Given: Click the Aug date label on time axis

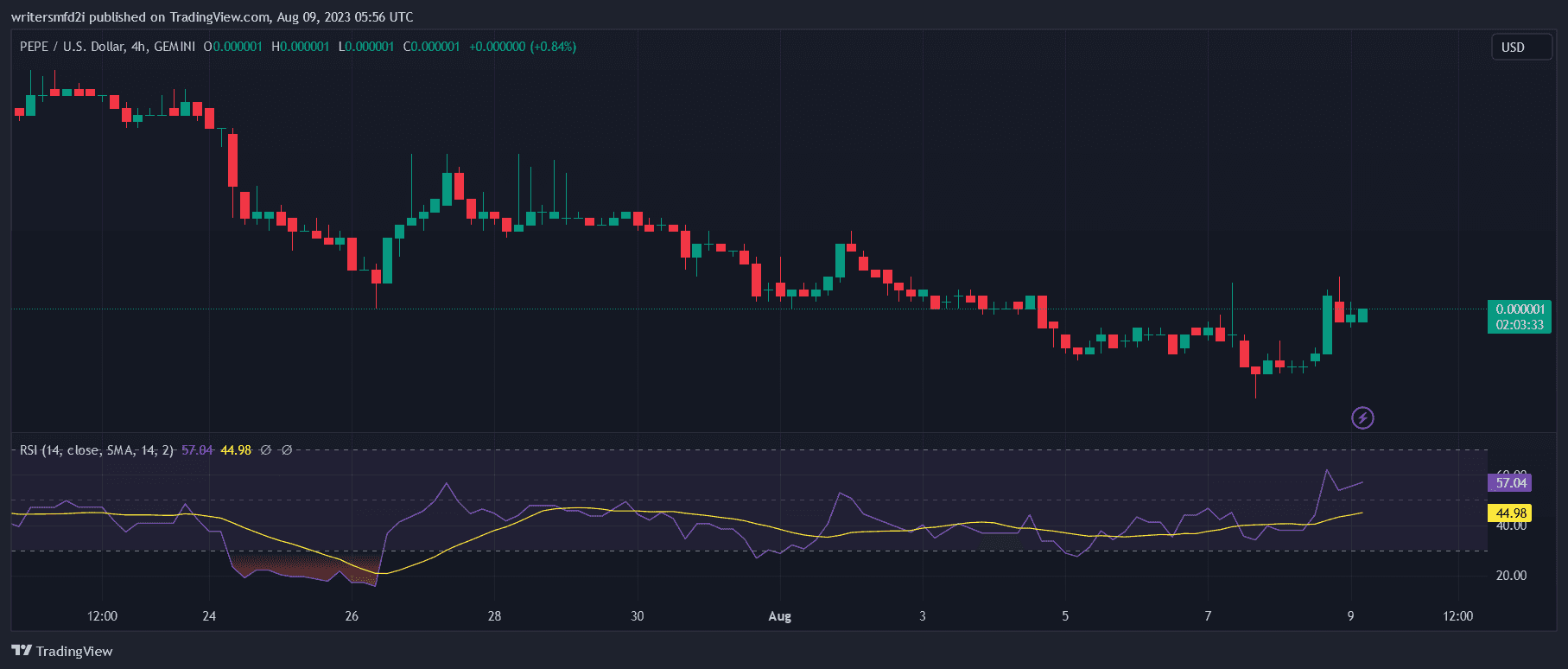Looking at the screenshot, I should 779,616.
